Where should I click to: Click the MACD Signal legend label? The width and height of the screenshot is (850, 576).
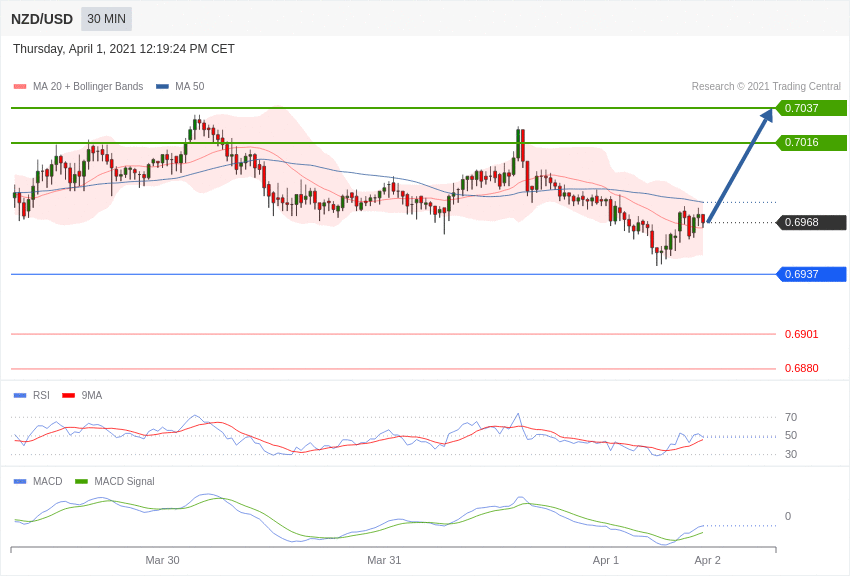[x=124, y=481]
